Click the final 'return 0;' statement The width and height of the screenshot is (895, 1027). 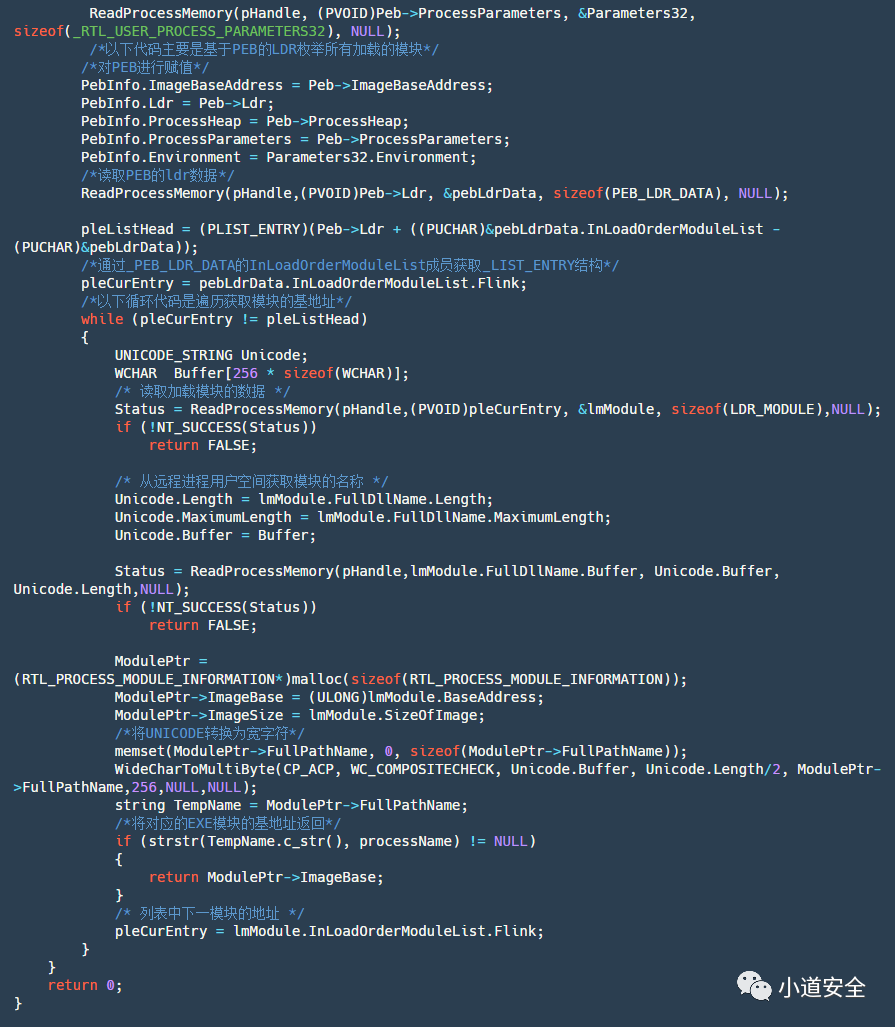[x=85, y=986]
